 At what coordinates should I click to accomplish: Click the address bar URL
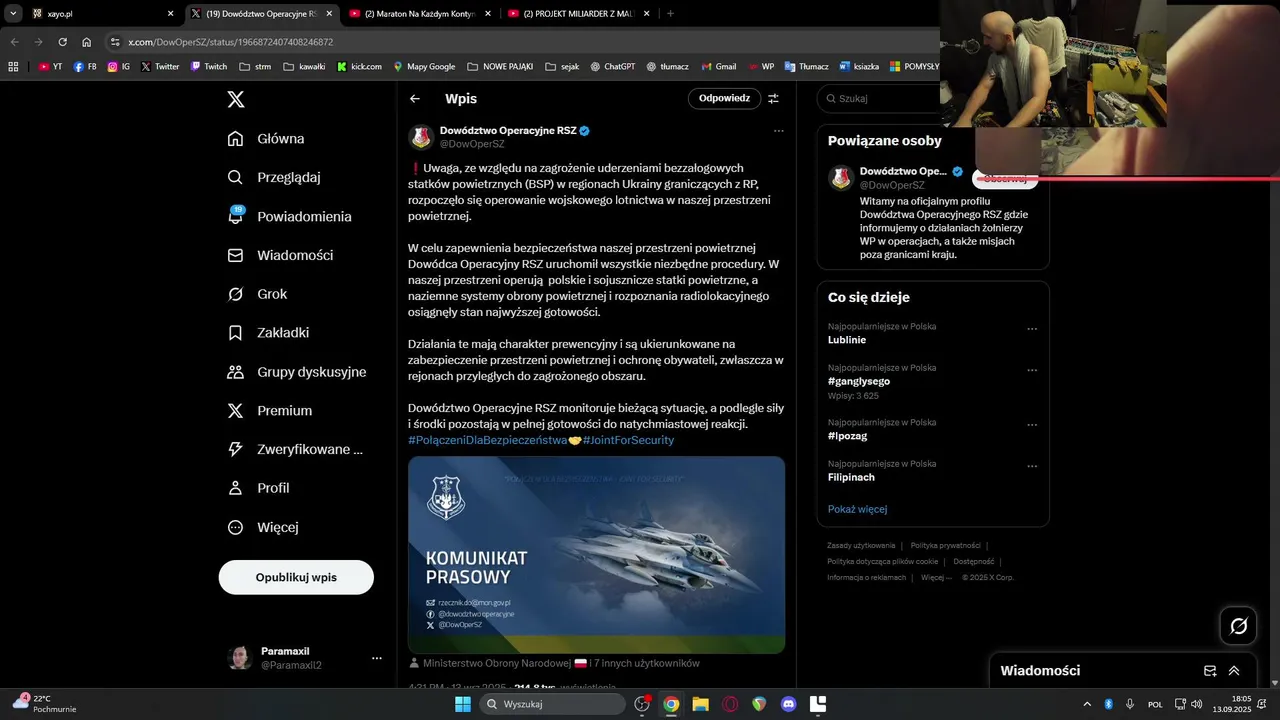point(231,42)
